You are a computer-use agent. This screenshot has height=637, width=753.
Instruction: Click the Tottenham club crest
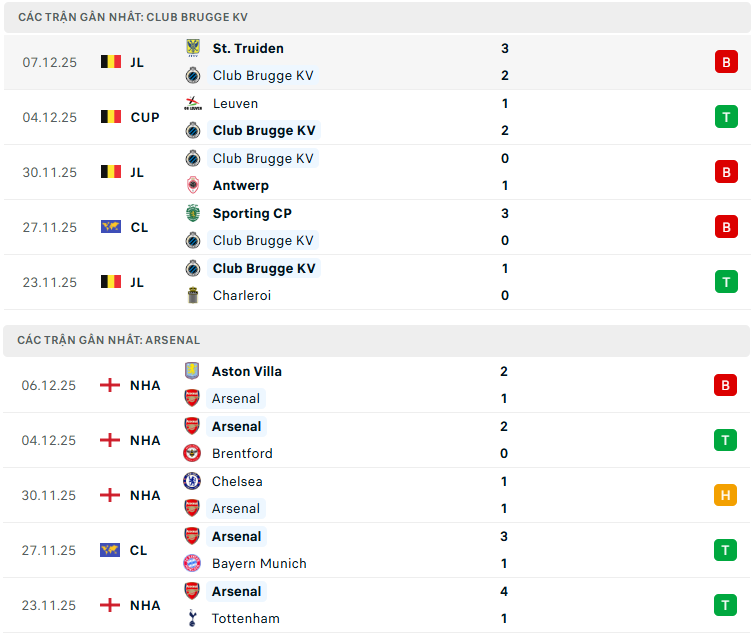click(x=192, y=618)
